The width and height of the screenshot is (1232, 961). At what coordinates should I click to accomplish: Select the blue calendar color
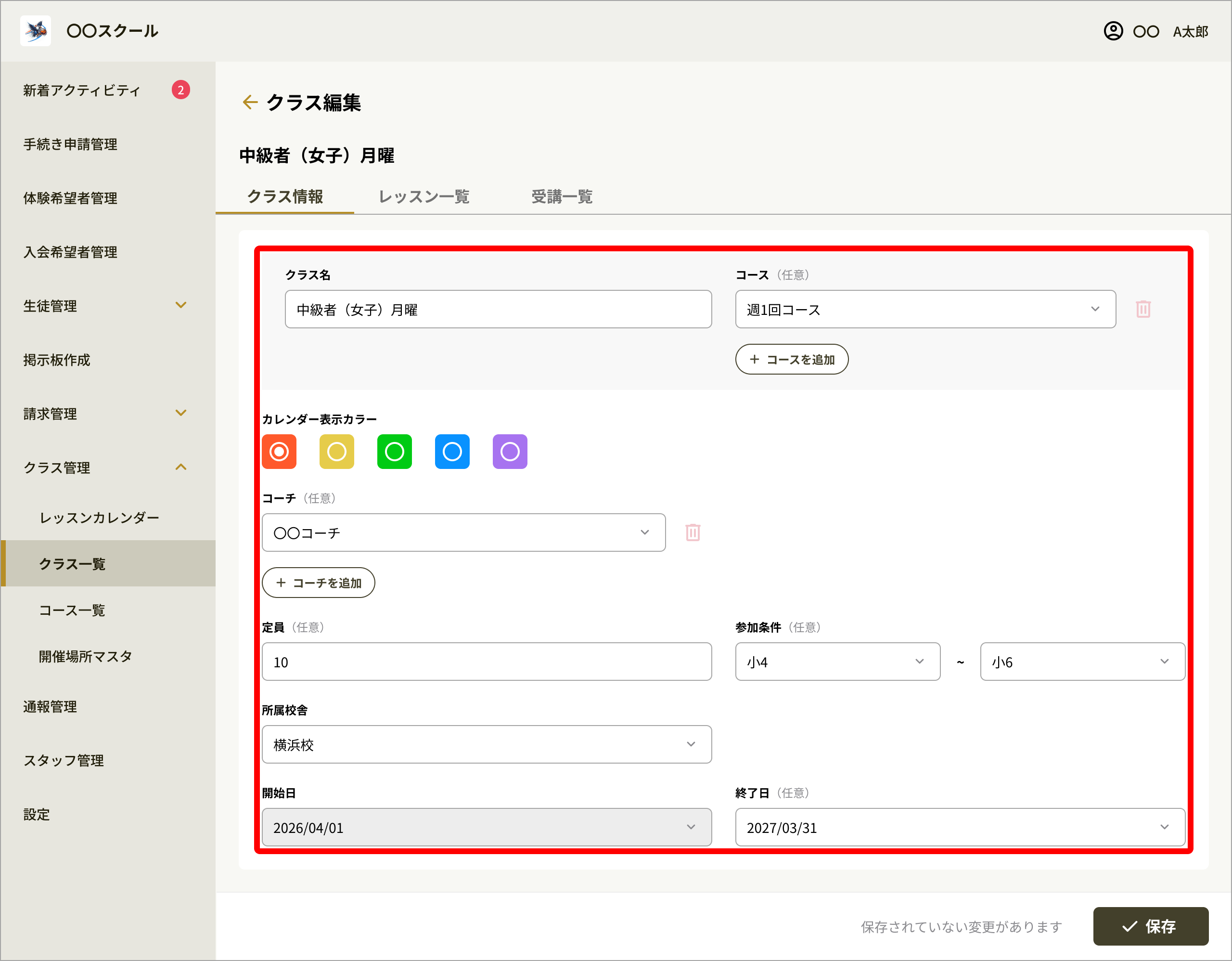(x=452, y=452)
